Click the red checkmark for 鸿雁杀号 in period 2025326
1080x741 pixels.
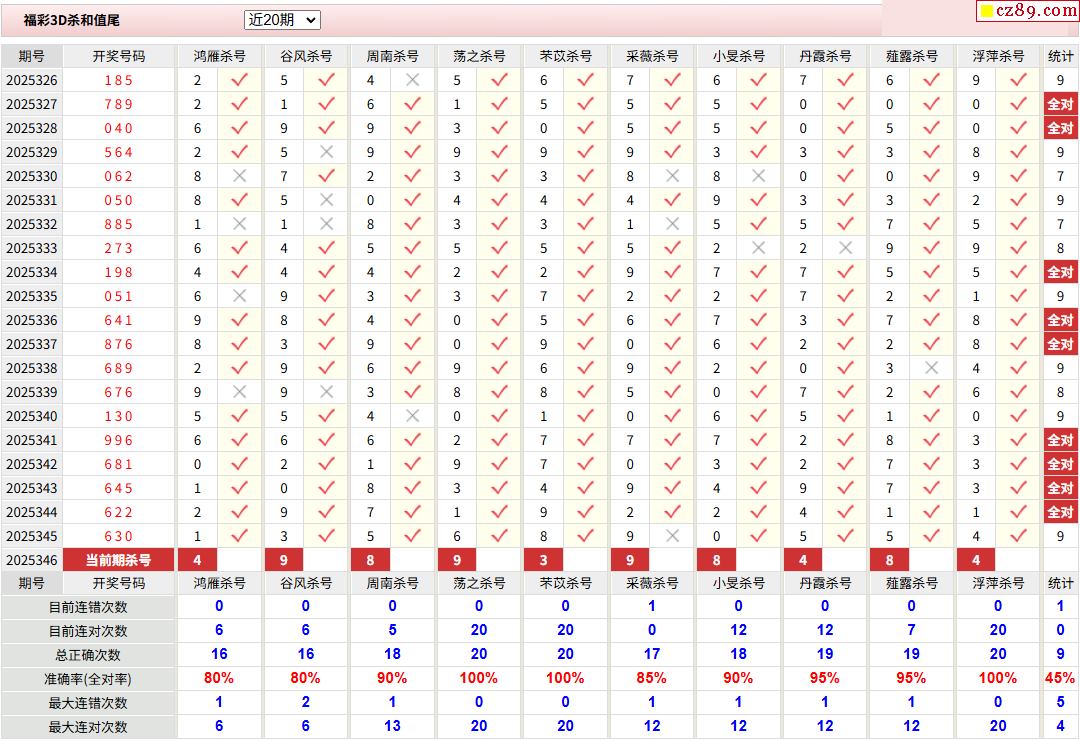coord(239,80)
